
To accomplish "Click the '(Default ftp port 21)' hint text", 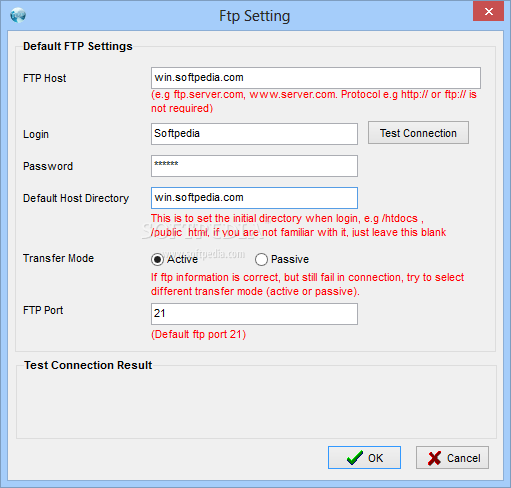I will [199, 334].
